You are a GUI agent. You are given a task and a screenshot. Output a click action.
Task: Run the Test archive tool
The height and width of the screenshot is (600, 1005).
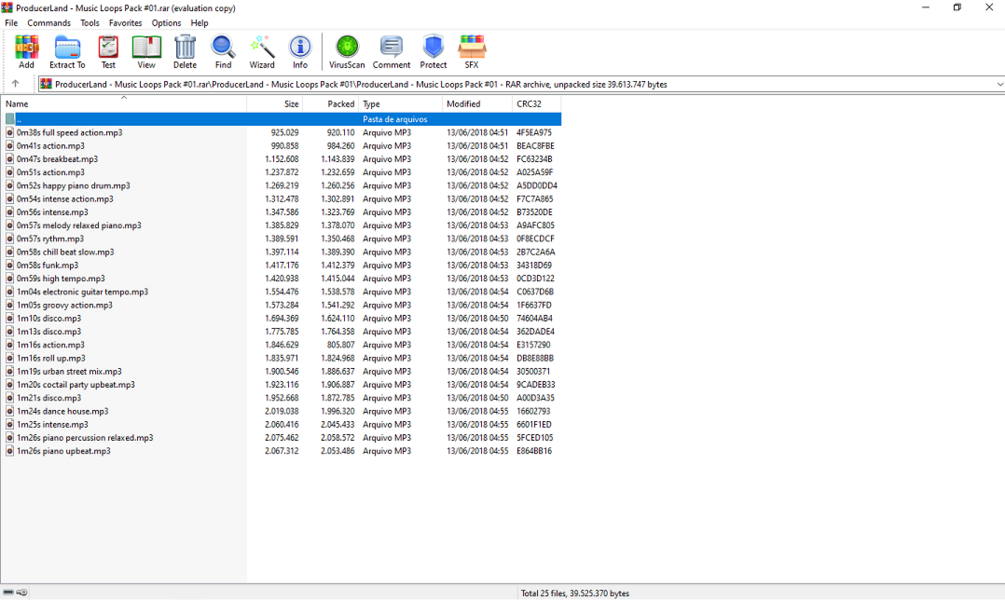point(108,51)
